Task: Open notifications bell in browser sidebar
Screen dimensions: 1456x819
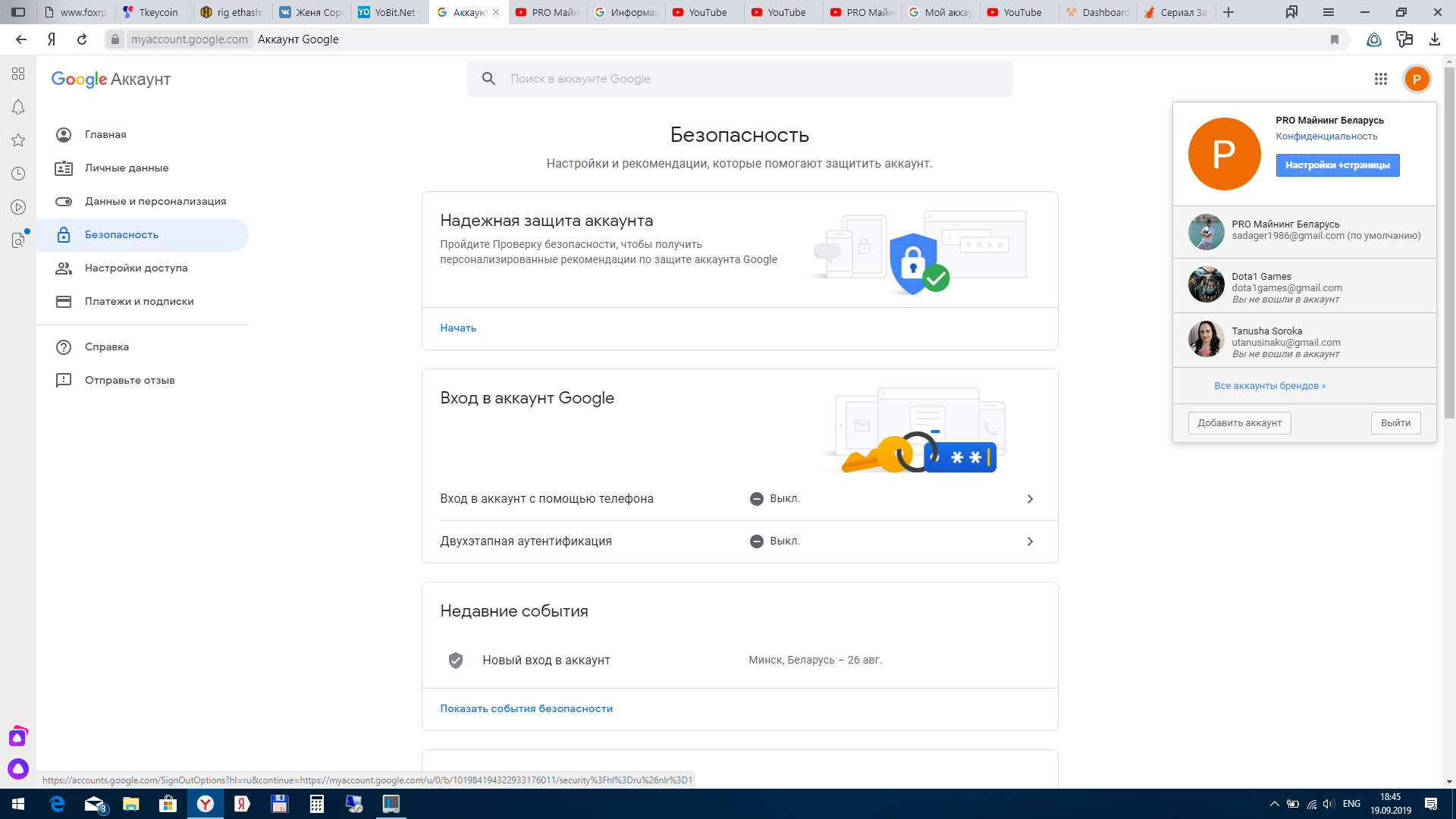Action: pos(18,107)
